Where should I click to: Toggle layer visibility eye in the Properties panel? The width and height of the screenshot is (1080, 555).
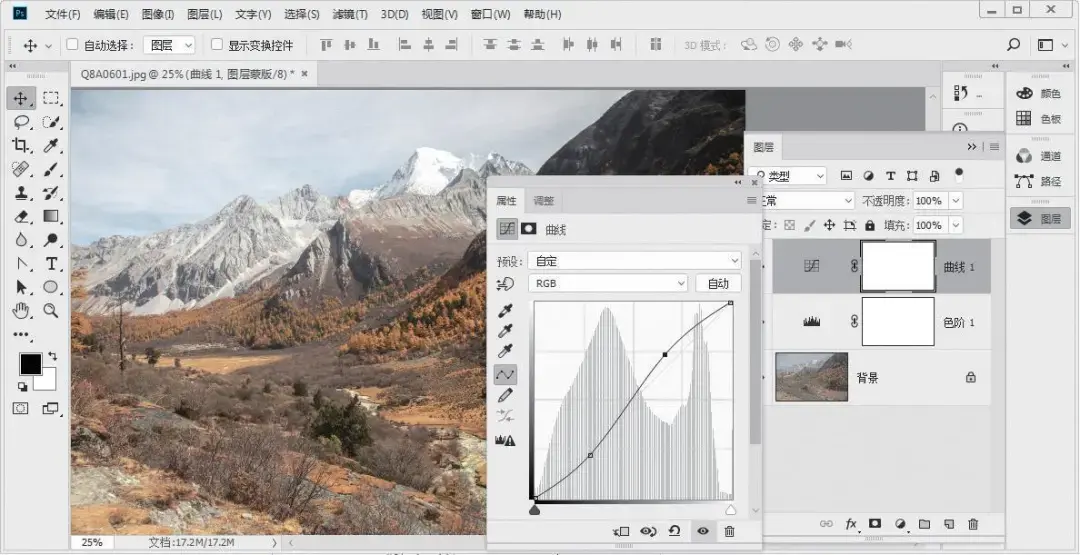tap(703, 531)
